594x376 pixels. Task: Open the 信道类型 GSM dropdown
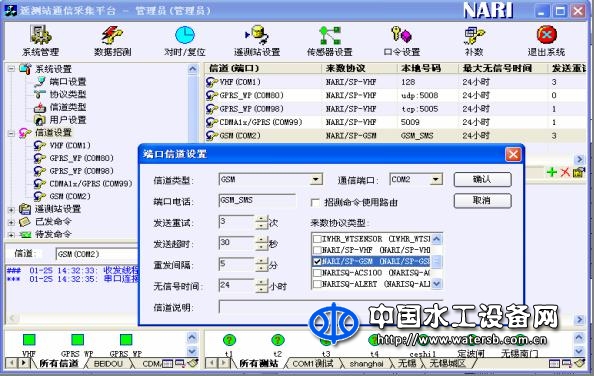(x=316, y=179)
